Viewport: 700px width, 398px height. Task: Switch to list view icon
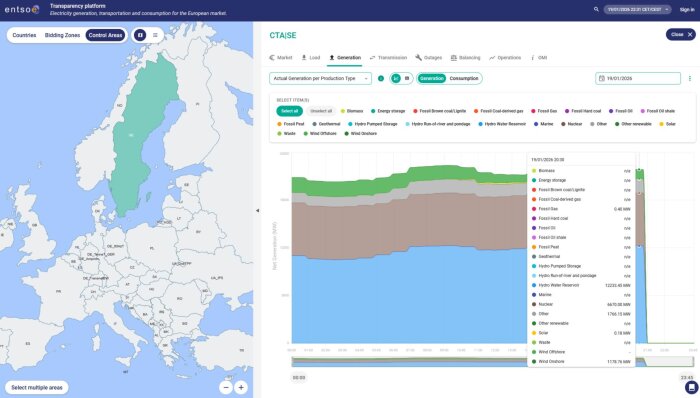point(155,35)
